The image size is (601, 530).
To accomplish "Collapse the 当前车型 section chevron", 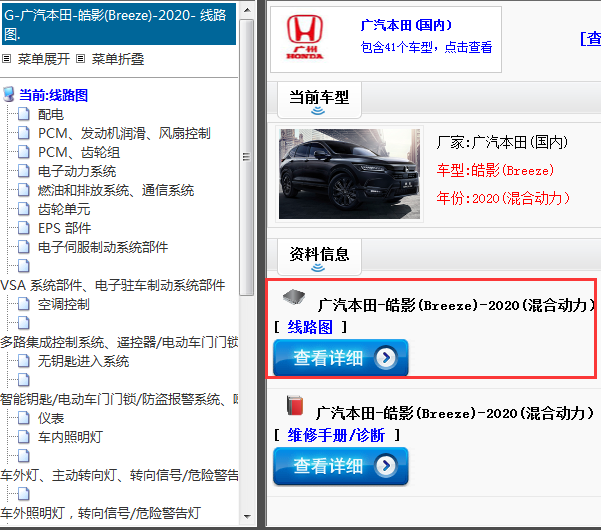I will click(318, 111).
